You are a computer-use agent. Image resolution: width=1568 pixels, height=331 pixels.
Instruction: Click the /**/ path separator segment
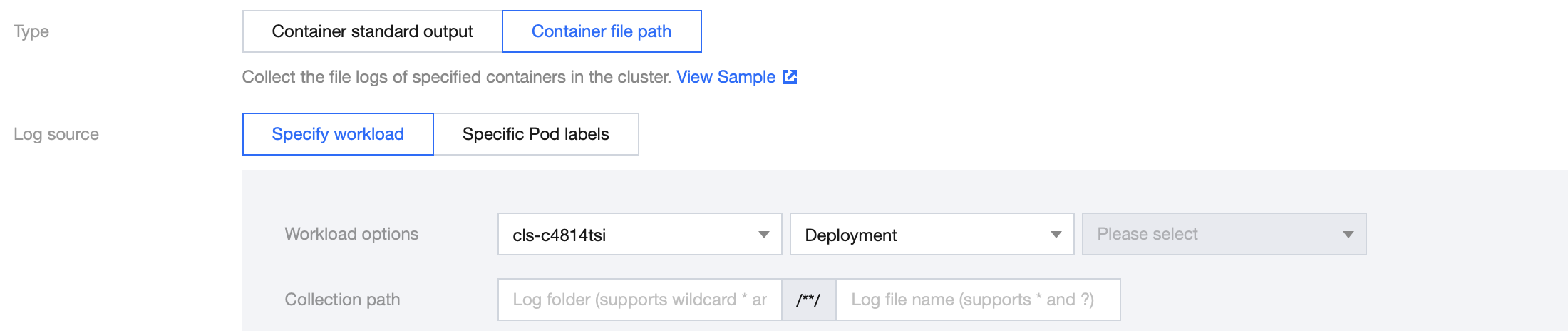[809, 300]
